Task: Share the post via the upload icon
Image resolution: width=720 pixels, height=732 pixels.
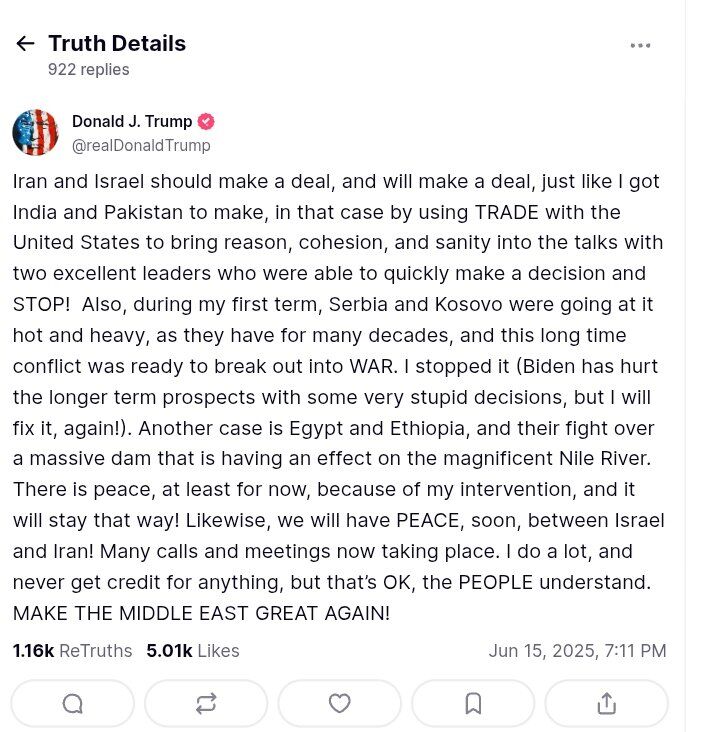Action: (x=606, y=704)
